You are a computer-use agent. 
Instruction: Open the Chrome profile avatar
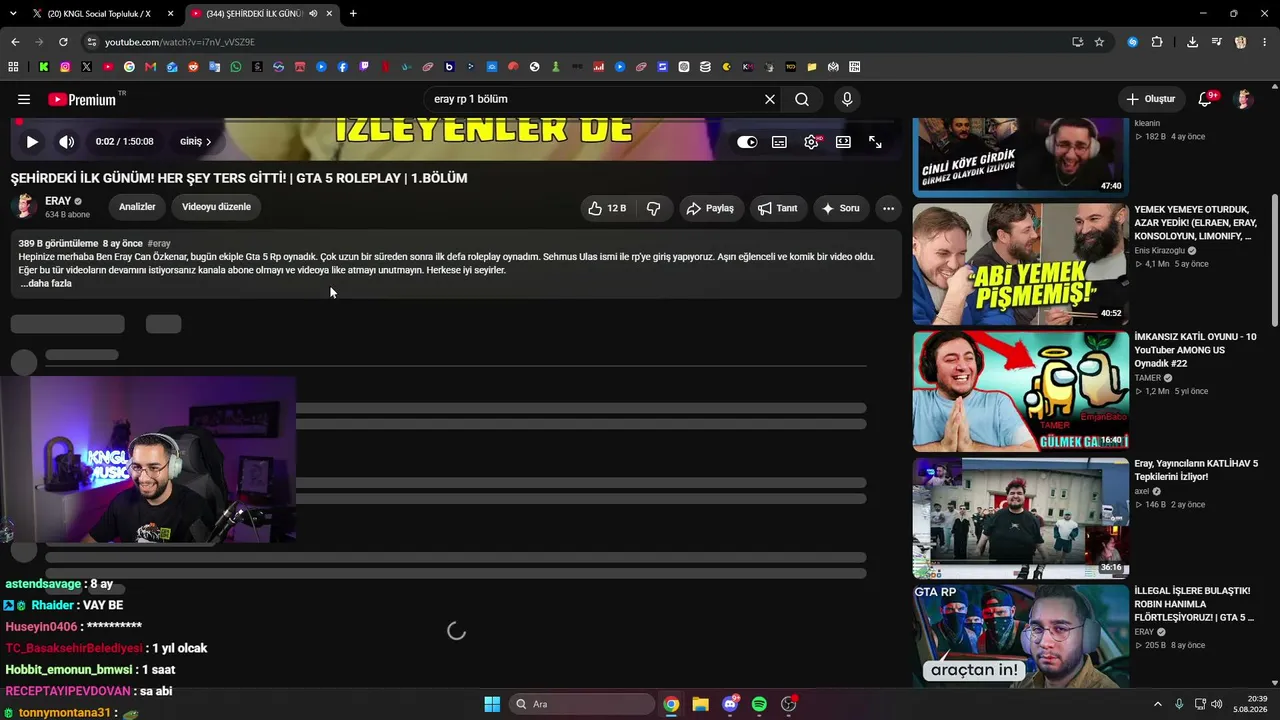click(1241, 42)
